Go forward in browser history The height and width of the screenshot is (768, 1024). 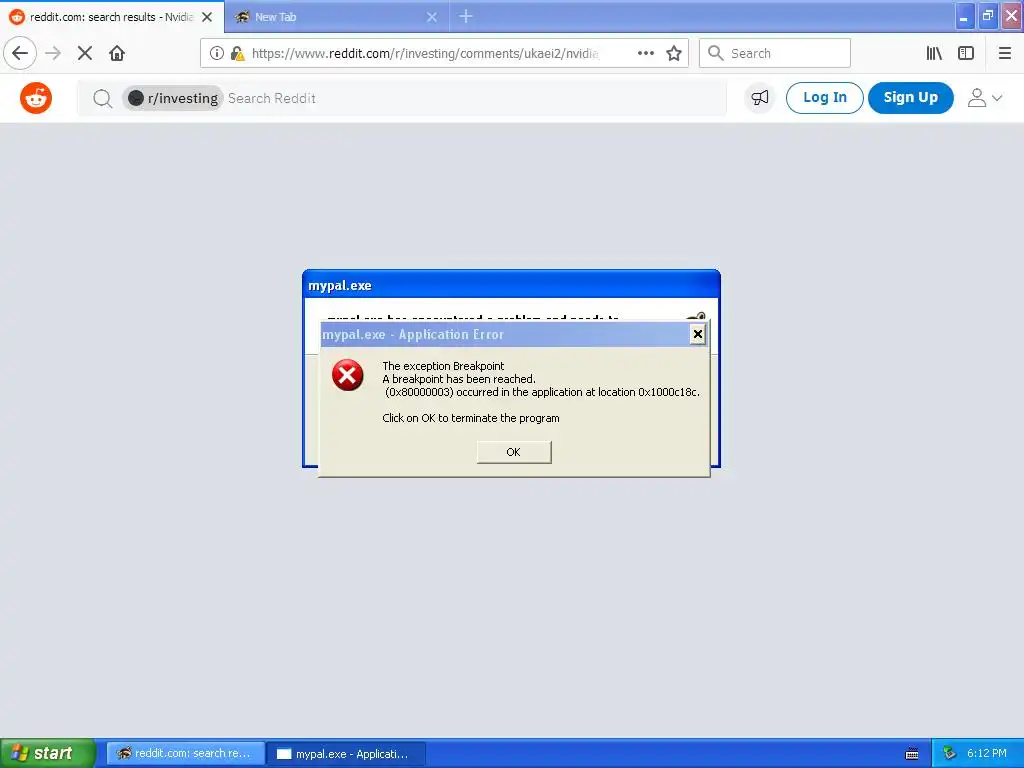point(54,53)
